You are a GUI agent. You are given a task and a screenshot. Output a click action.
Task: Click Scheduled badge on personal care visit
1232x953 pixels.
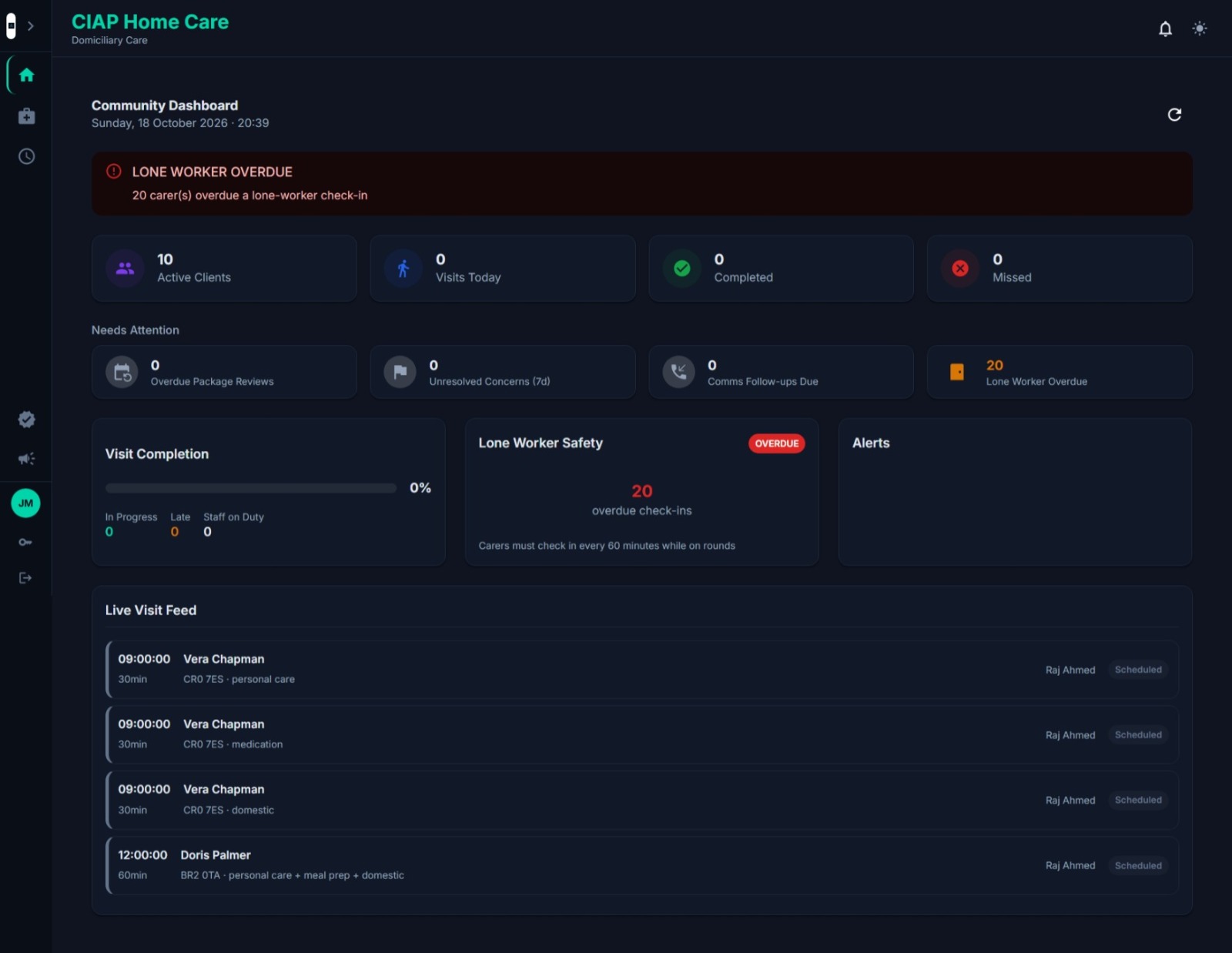pos(1138,670)
